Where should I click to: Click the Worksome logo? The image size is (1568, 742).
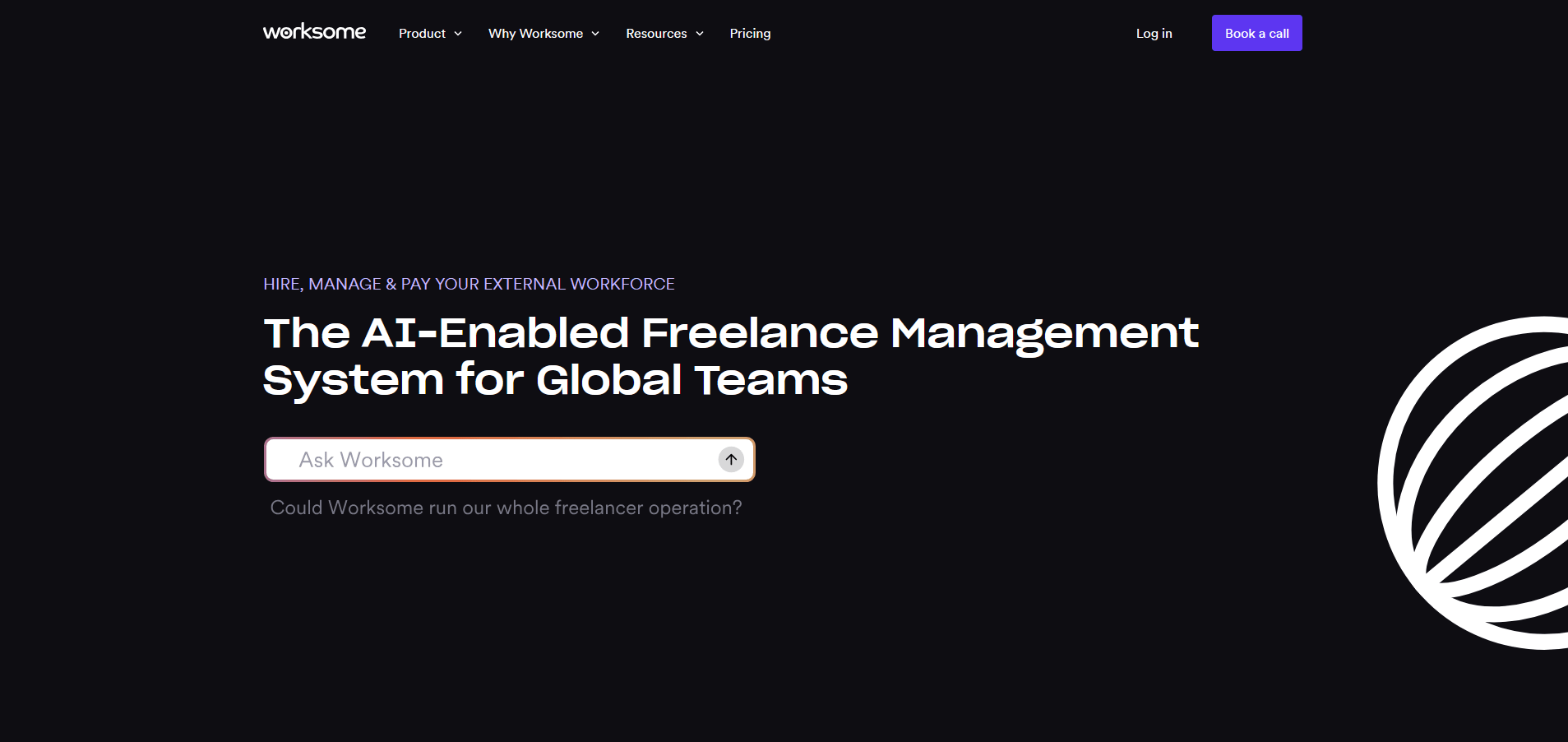[314, 32]
